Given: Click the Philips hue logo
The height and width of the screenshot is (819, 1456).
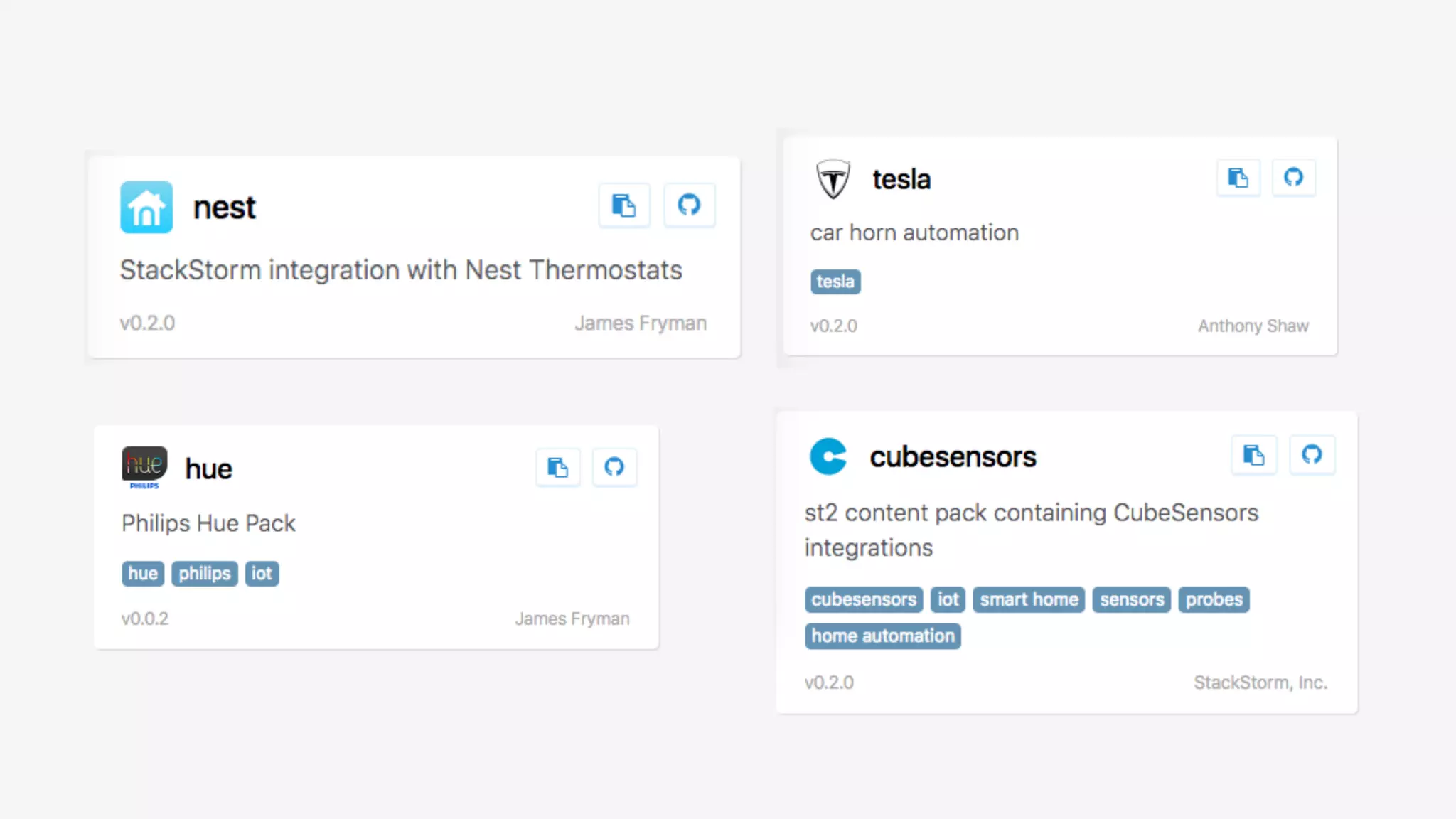Looking at the screenshot, I should pos(144,467).
